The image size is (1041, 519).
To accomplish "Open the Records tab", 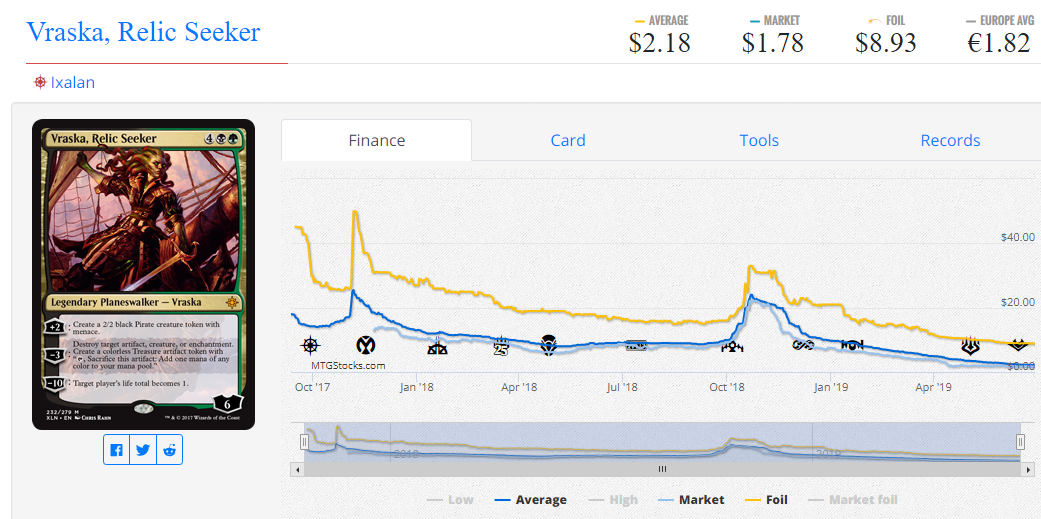I will 950,140.
